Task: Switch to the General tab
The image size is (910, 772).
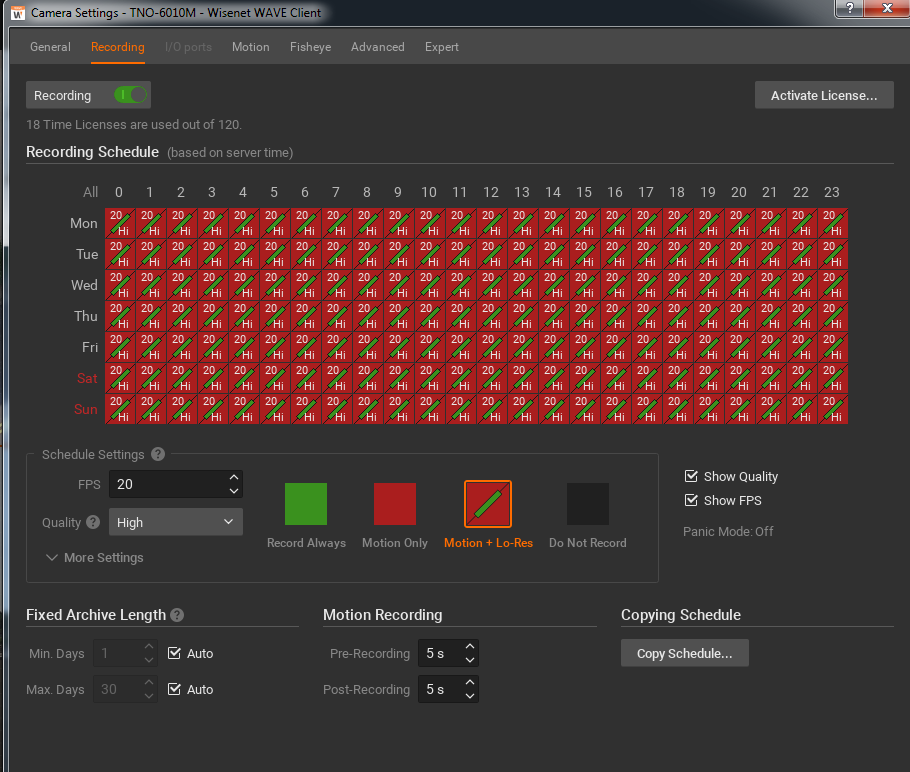Action: [50, 47]
